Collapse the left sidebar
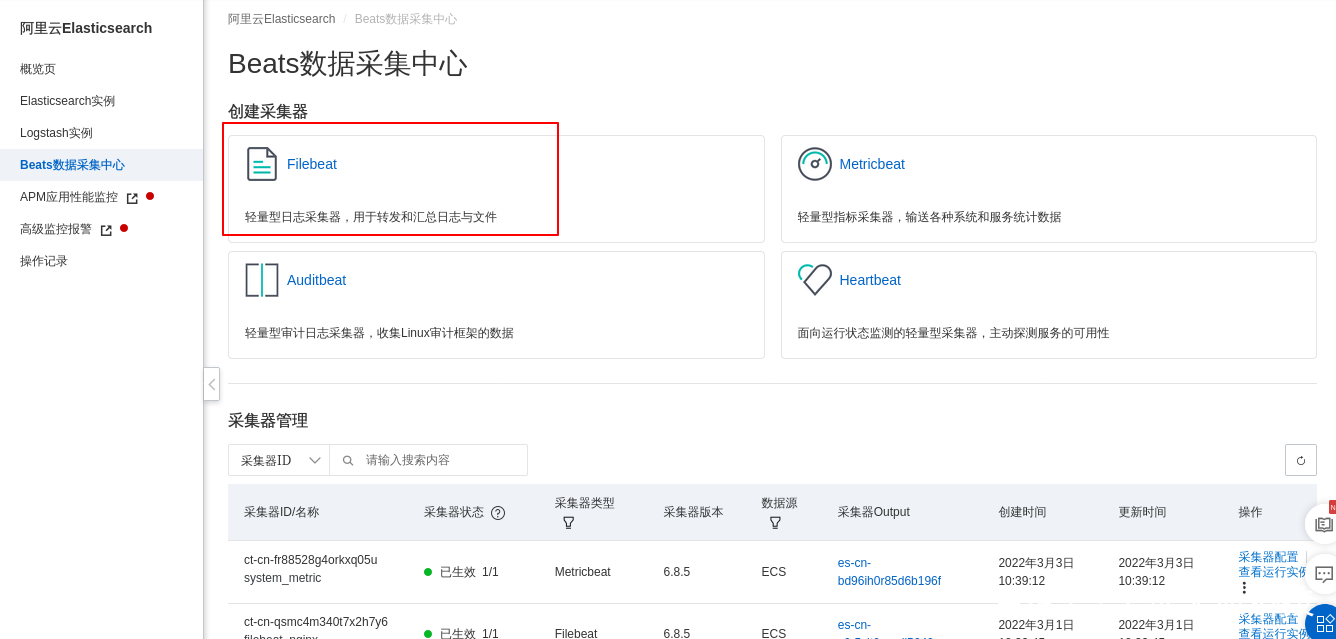This screenshot has height=639, width=1336. pyautogui.click(x=211, y=384)
